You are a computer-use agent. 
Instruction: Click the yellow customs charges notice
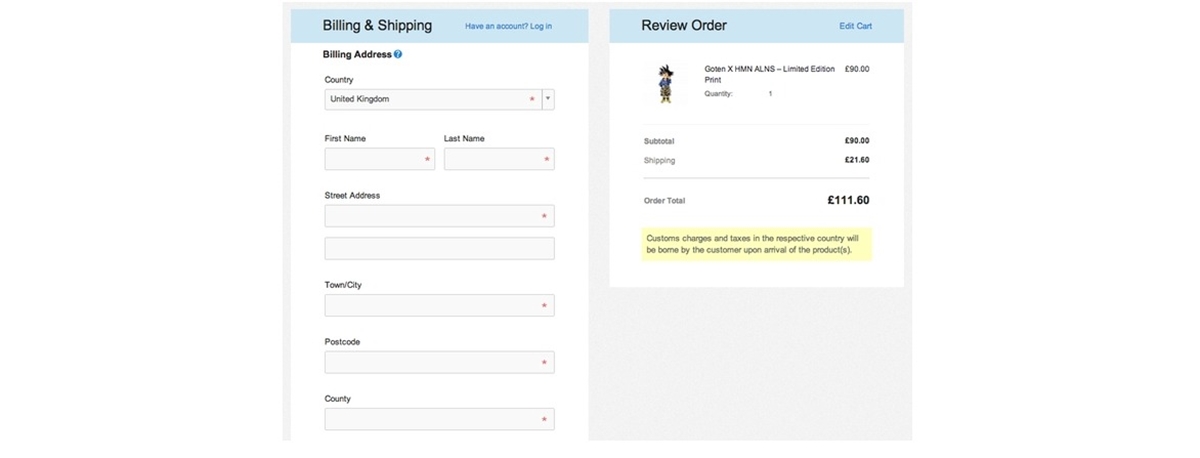(756, 244)
